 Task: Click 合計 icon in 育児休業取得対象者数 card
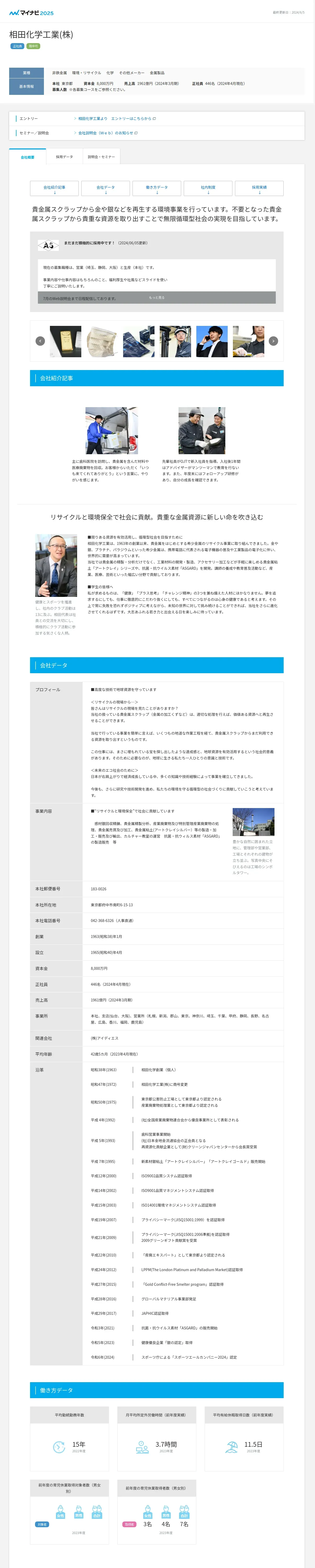pyautogui.click(x=97, y=1513)
